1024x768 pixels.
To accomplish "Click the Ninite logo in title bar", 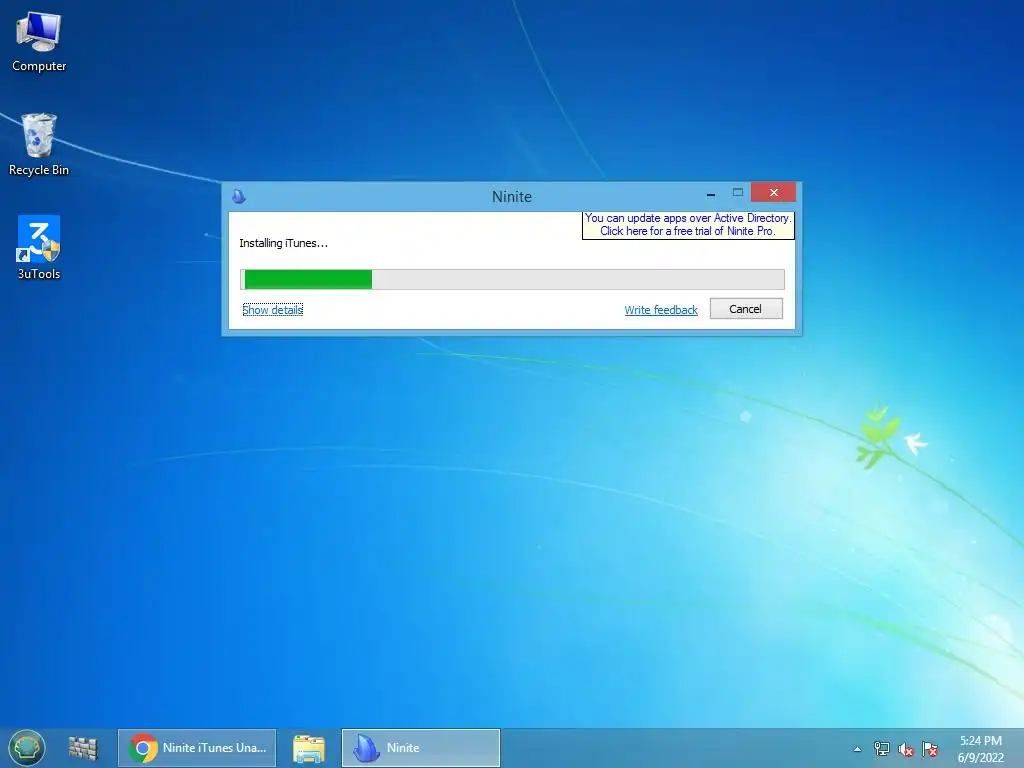I will (x=239, y=196).
